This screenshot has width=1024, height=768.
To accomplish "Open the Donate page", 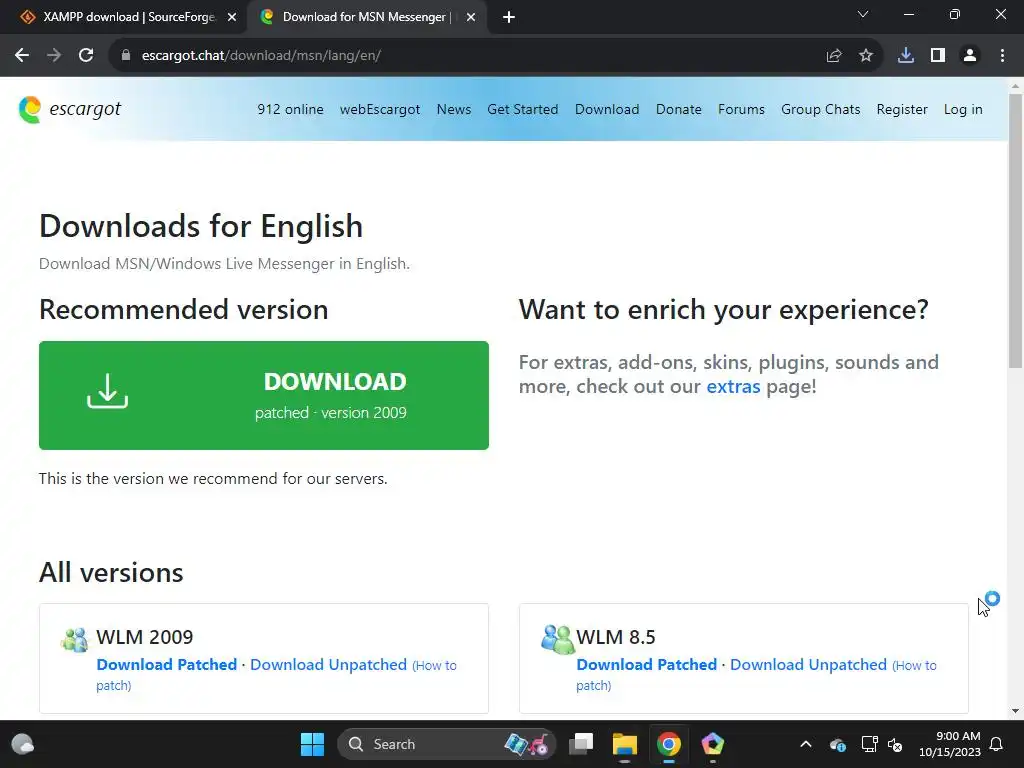I will 679,109.
